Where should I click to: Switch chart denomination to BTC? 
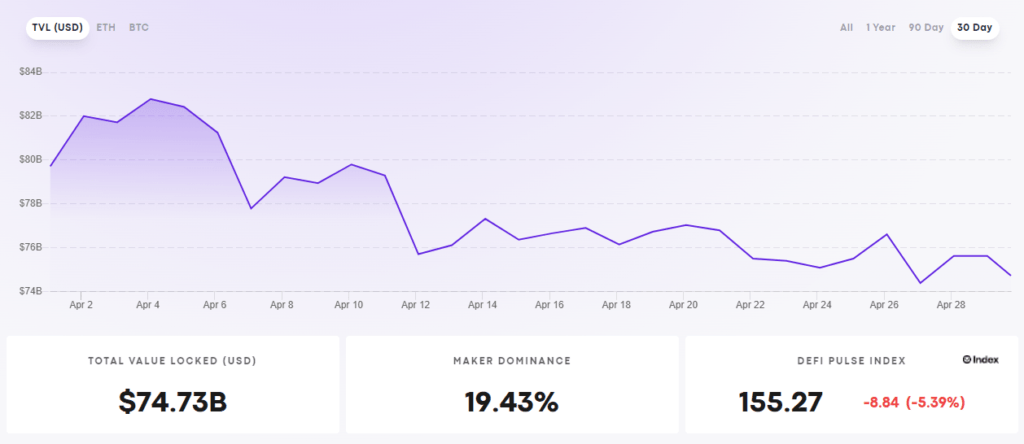pos(139,27)
